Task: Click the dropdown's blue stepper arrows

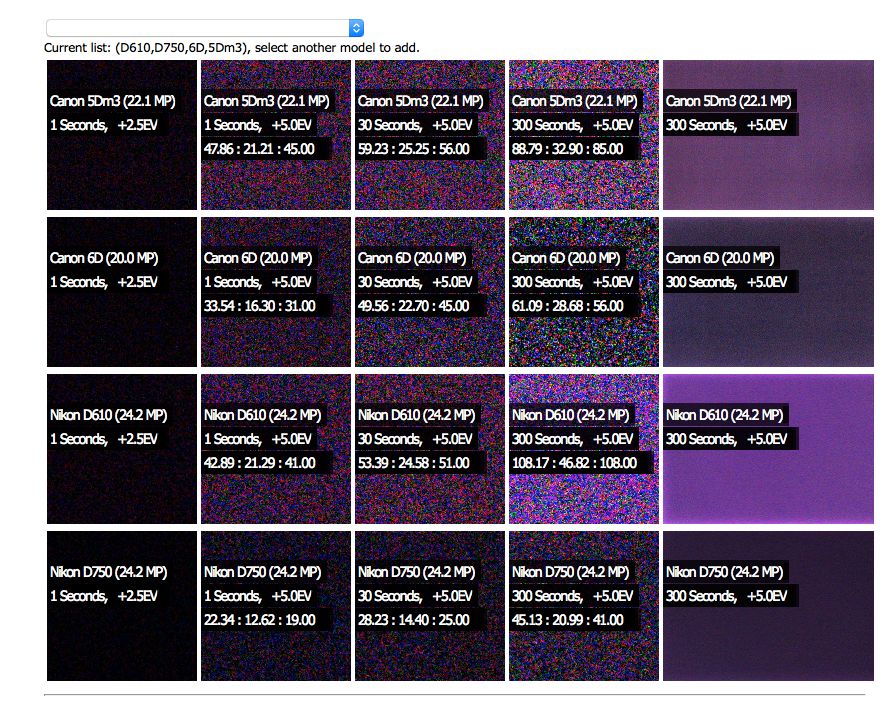Action: 356,28
